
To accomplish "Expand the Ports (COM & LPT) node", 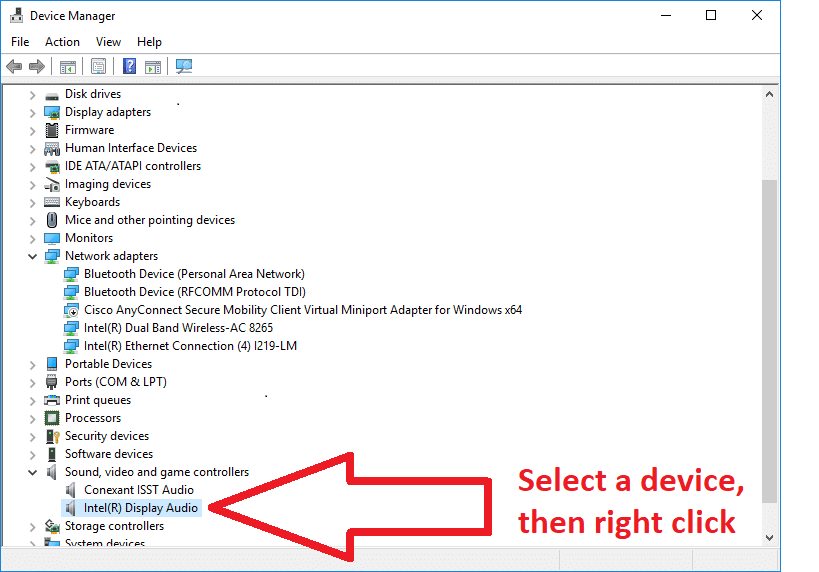I will pos(33,382).
